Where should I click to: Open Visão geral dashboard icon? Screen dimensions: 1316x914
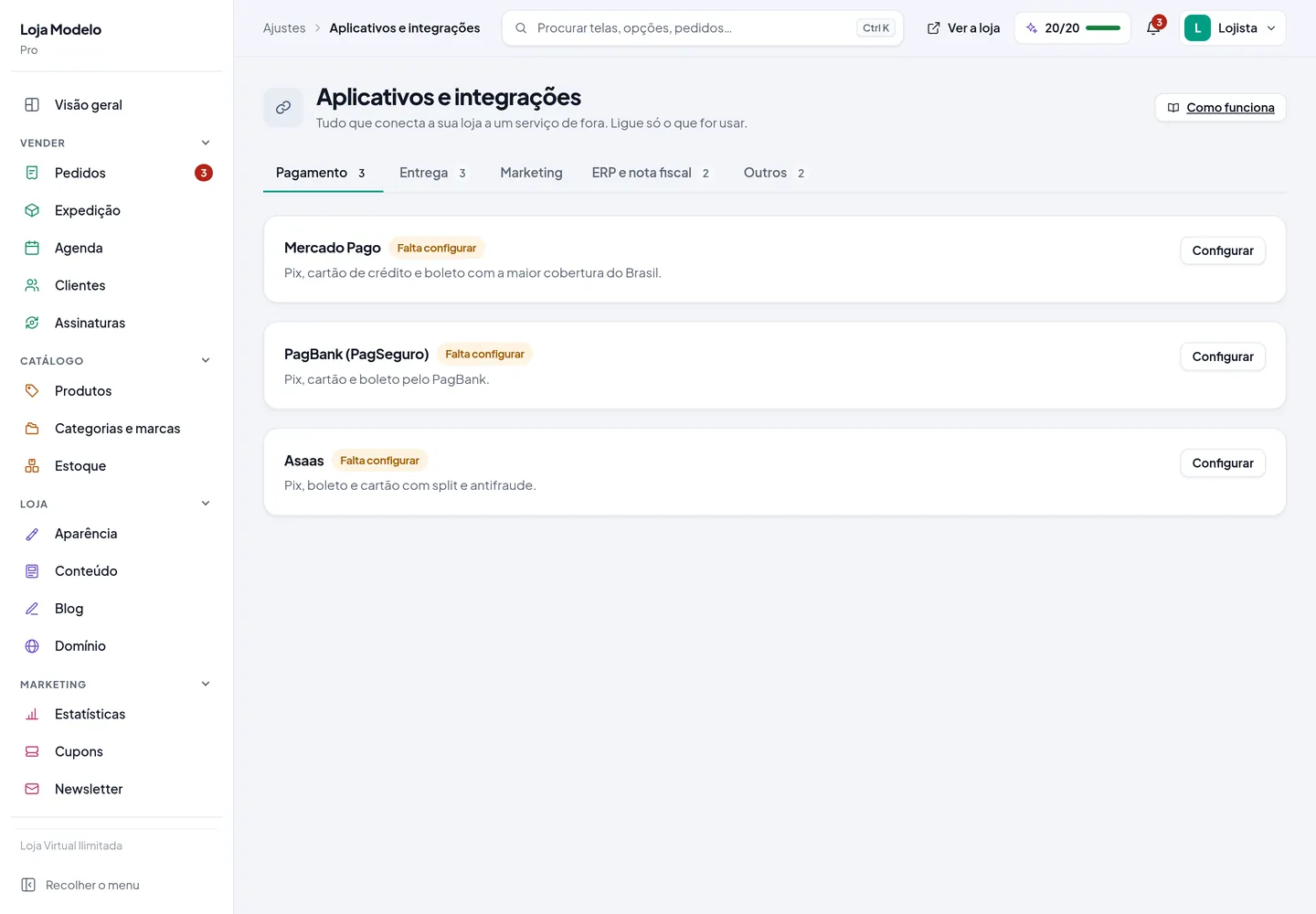pos(32,105)
